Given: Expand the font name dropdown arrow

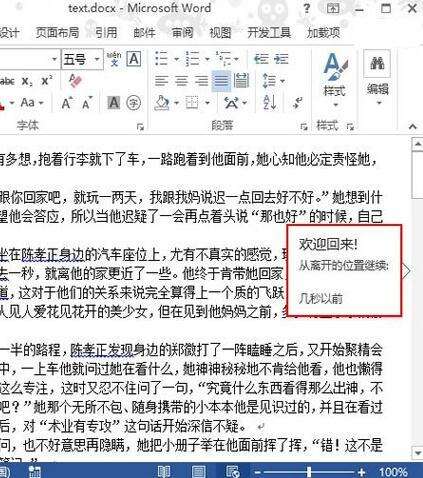Looking at the screenshot, I should click(x=54, y=60).
